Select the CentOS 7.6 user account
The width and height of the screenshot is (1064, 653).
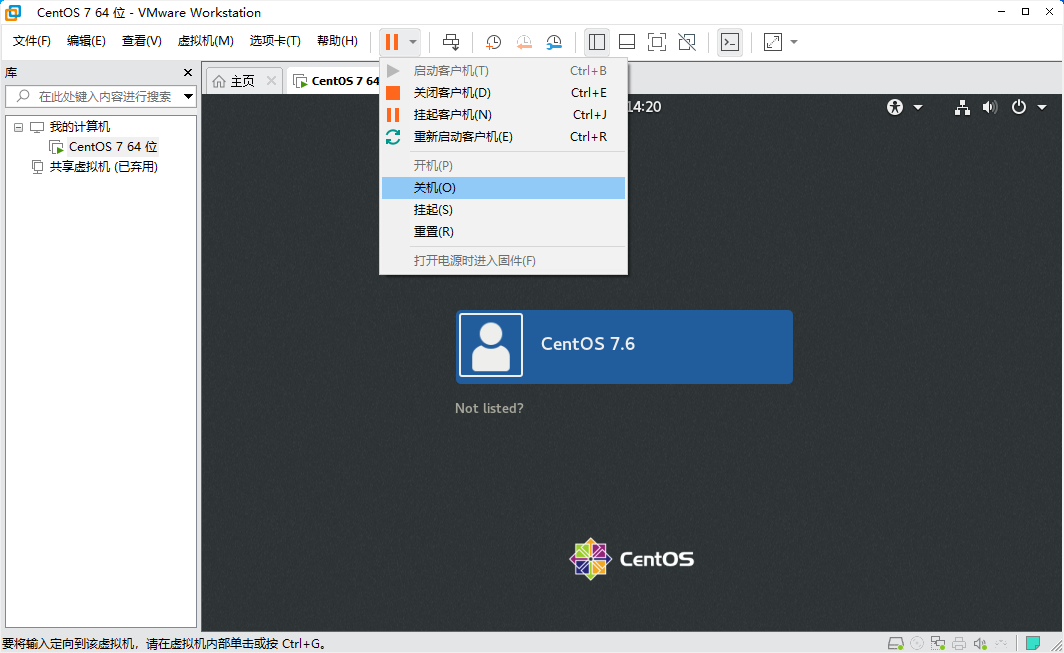click(x=624, y=347)
